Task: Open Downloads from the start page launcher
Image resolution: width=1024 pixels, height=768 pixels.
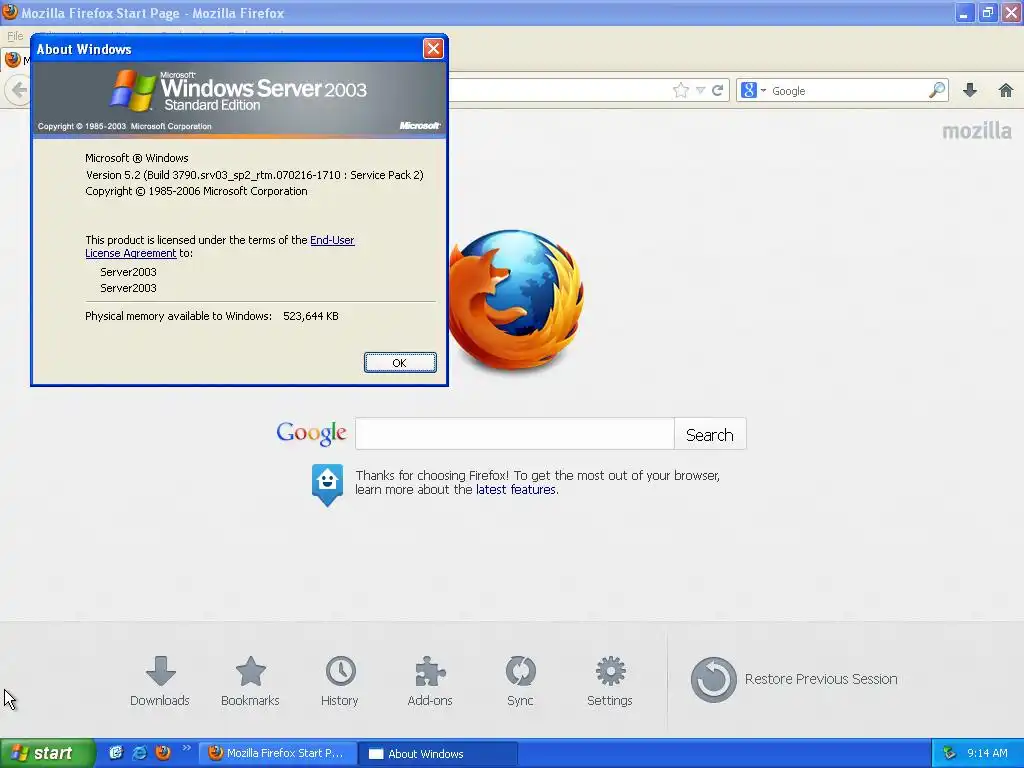Action: pyautogui.click(x=160, y=681)
